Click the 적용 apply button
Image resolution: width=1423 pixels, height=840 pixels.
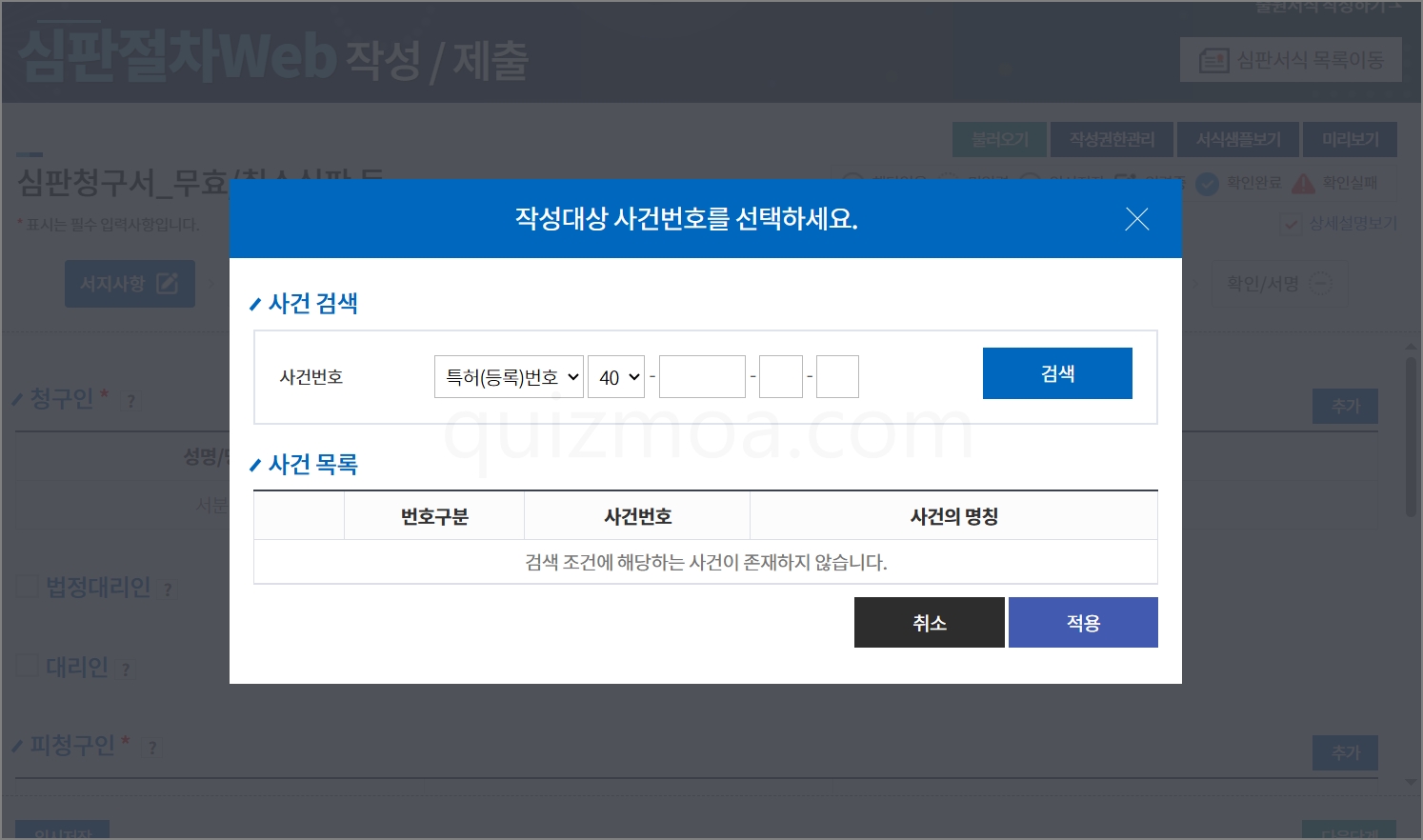[1083, 623]
